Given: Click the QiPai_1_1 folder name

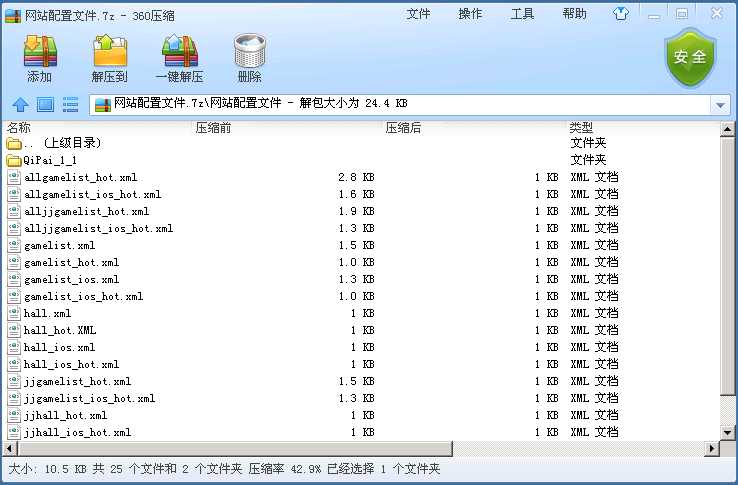Looking at the screenshot, I should tap(50, 160).
